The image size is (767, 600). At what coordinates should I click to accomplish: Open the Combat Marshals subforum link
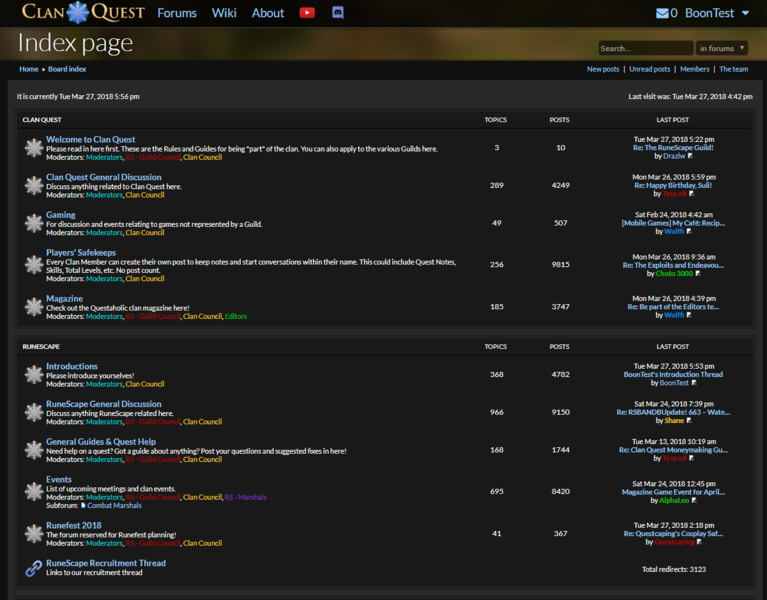coord(114,505)
